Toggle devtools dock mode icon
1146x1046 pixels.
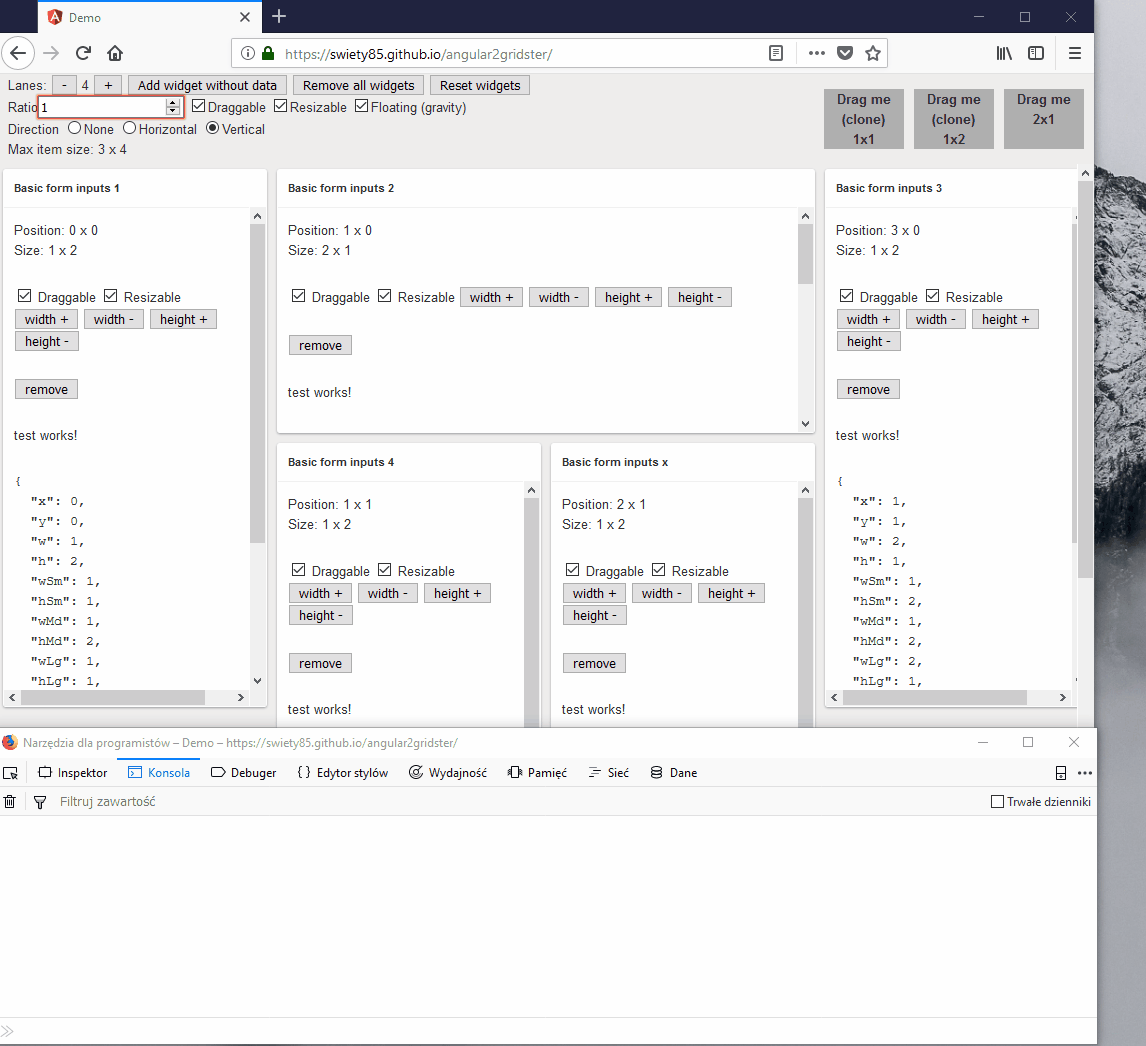coord(1060,773)
